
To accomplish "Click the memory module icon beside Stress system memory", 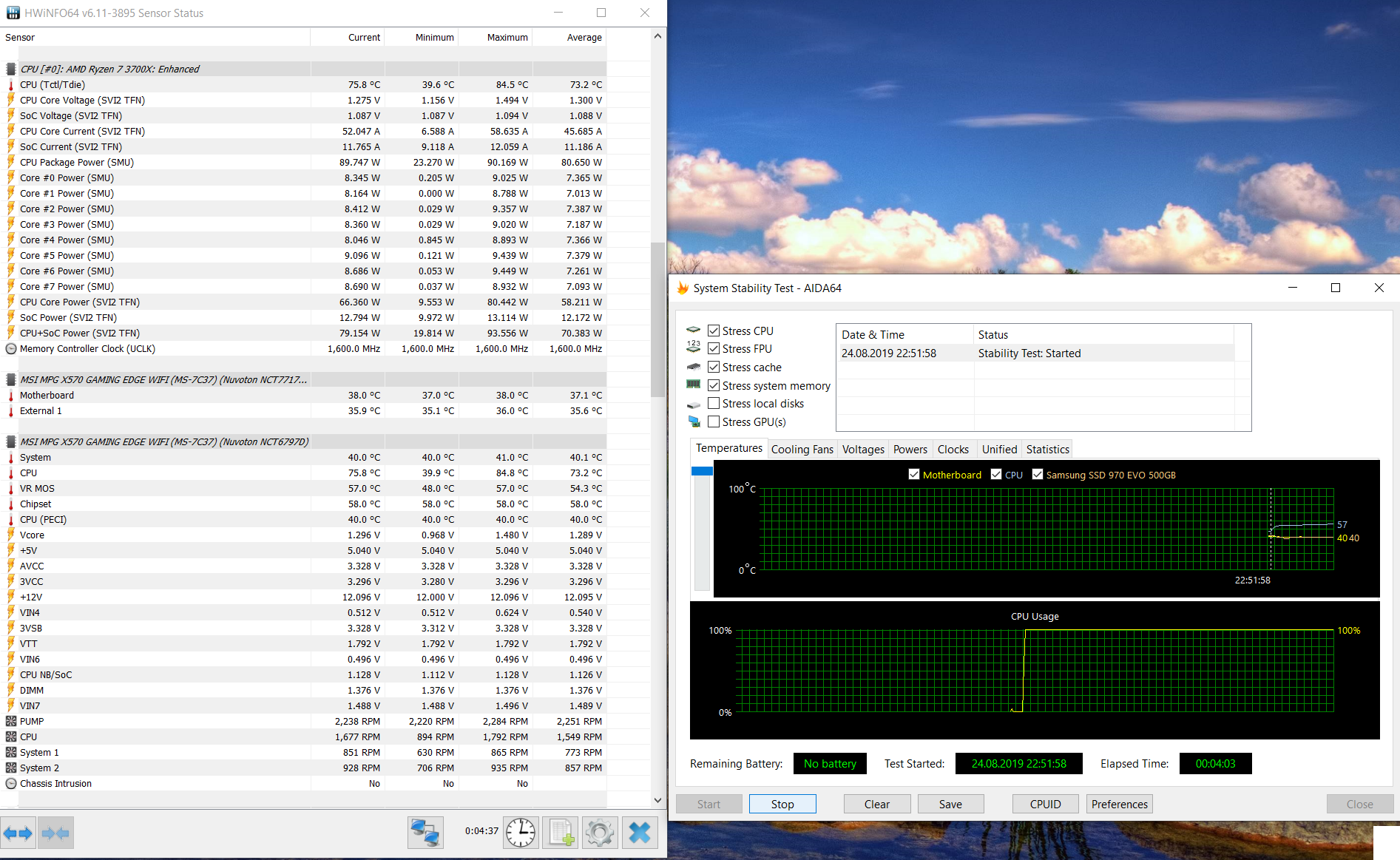I will coord(693,385).
